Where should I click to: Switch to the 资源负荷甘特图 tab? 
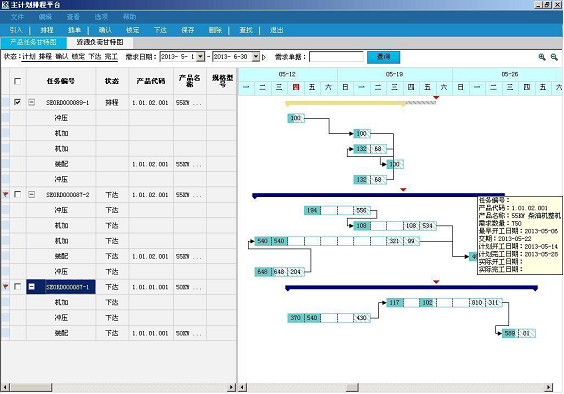click(x=100, y=42)
